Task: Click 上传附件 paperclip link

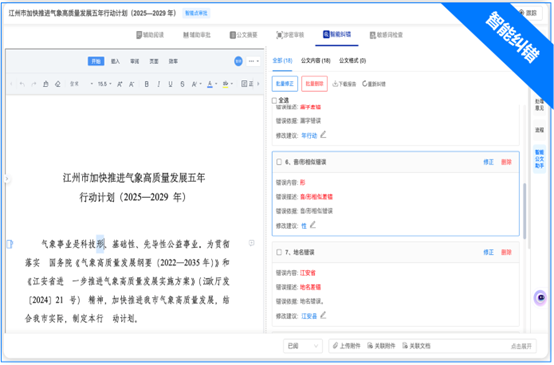Action: 346,346
